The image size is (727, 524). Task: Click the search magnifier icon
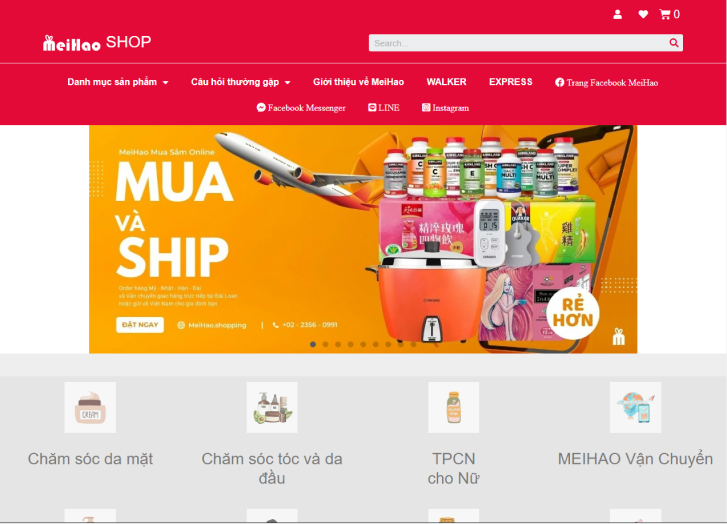coord(674,43)
